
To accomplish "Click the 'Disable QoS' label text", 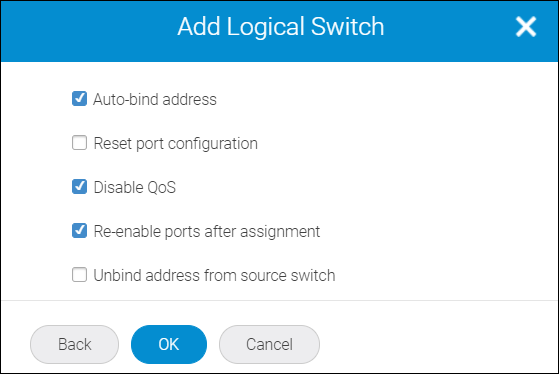I will click(x=135, y=188).
